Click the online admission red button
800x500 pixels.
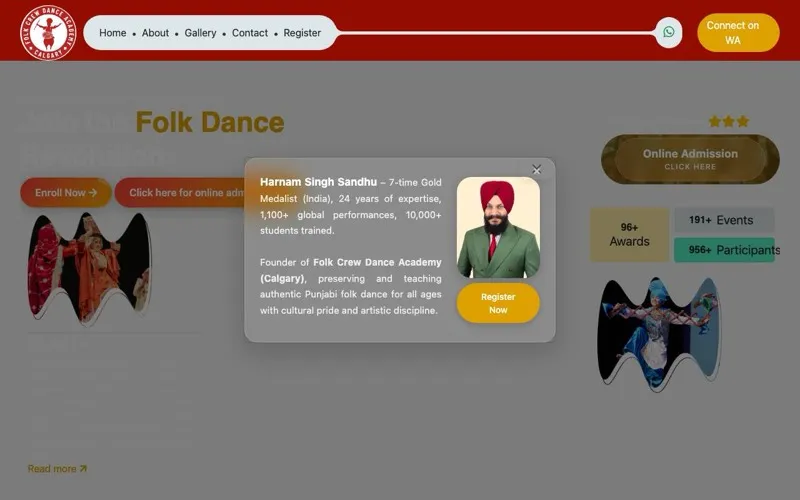[181, 193]
